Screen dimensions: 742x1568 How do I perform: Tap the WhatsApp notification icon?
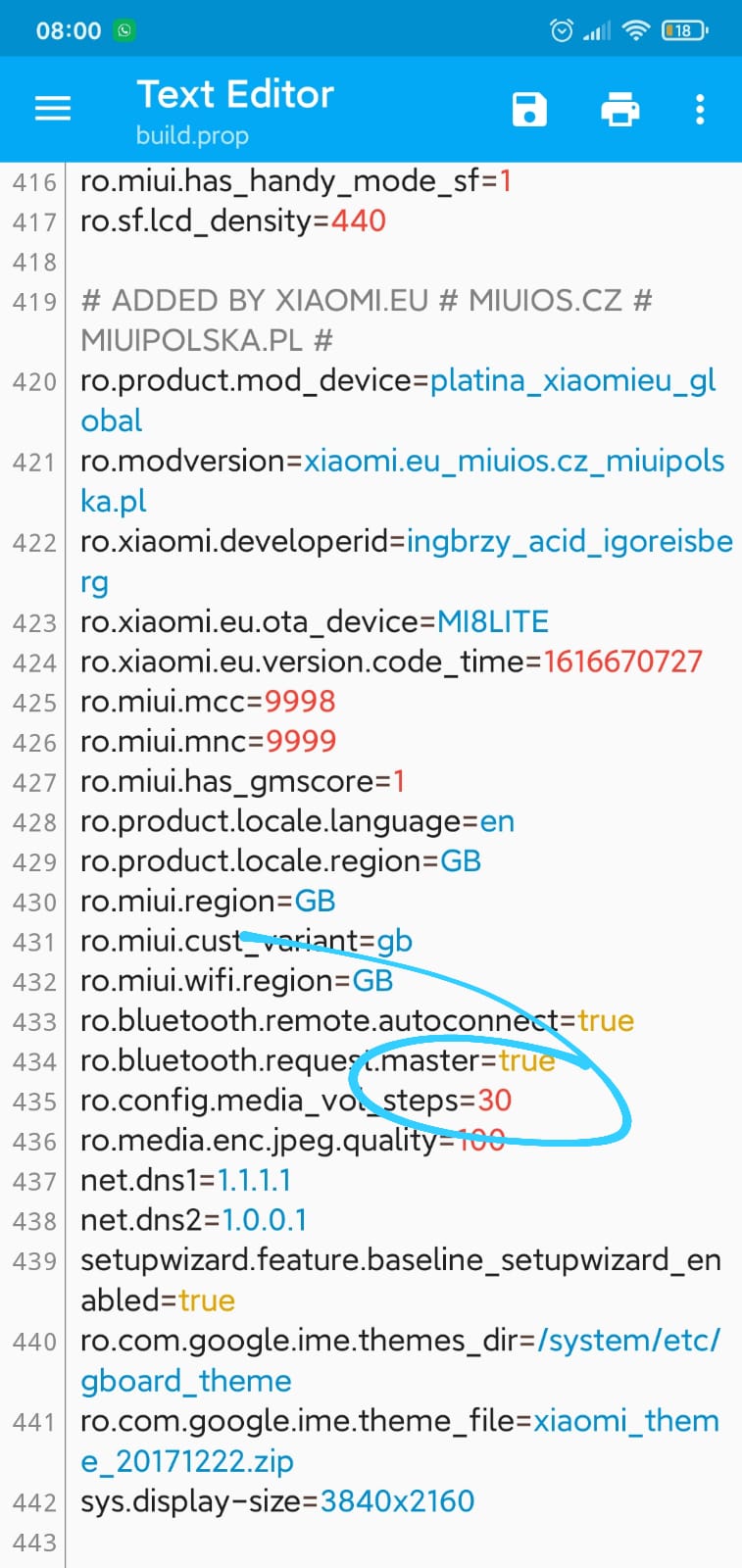pyautogui.click(x=124, y=30)
